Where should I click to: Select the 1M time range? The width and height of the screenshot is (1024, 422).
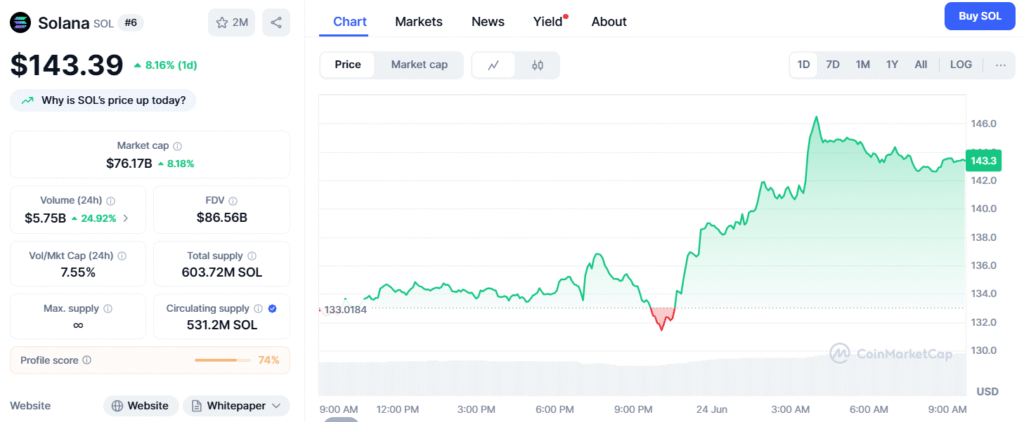863,65
